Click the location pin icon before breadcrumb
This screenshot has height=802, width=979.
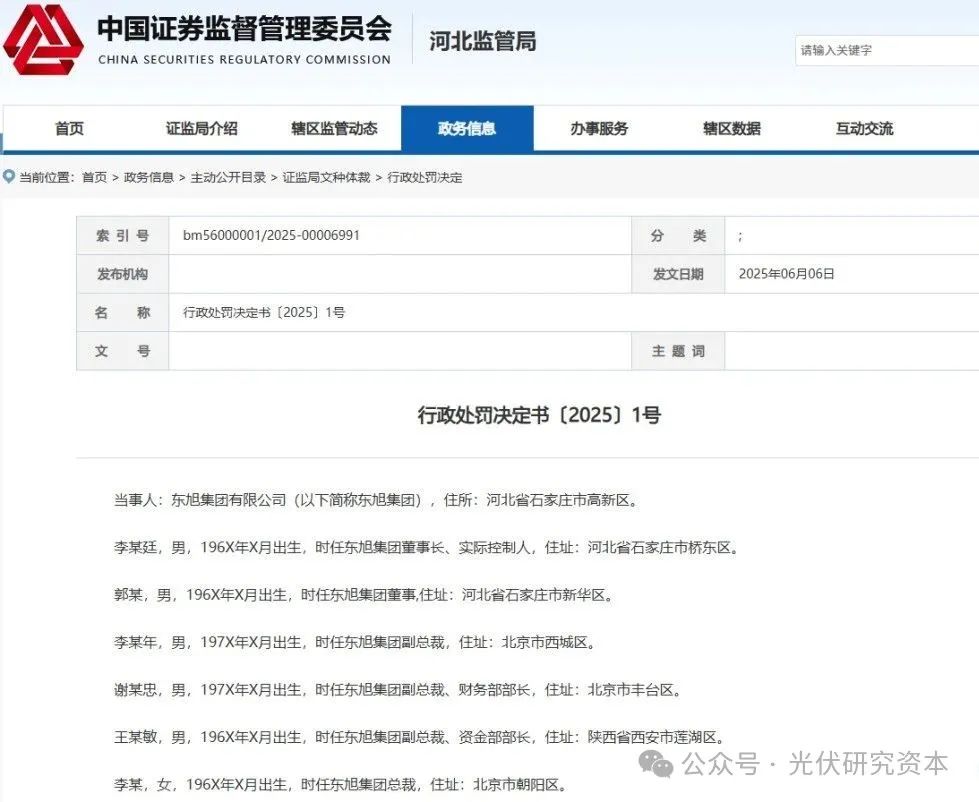point(10,177)
